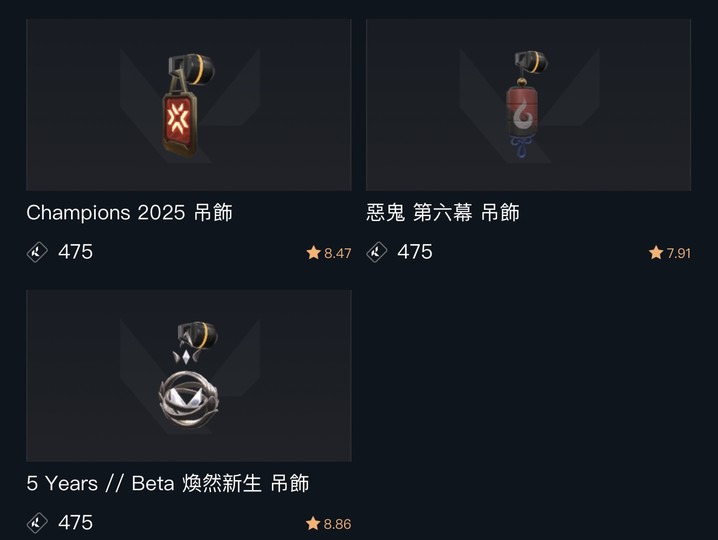Viewport: 718px width, 540px height.
Task: Select the 惡鬼 第六幕 吊飾 title
Action: (443, 213)
